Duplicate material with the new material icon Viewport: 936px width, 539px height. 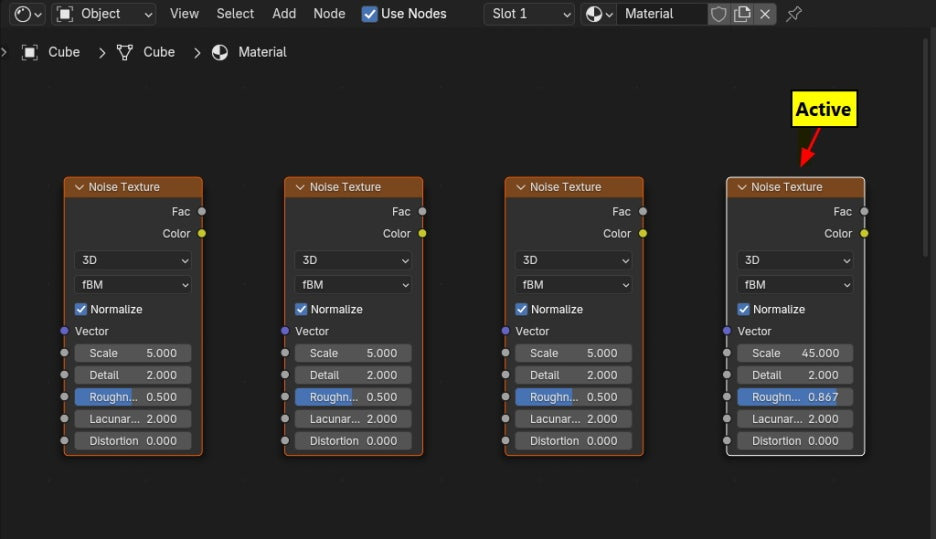click(x=741, y=14)
